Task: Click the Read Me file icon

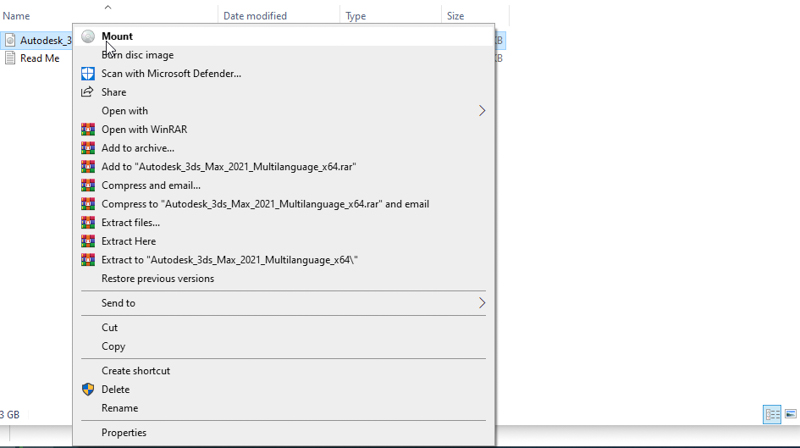Action: (10, 59)
